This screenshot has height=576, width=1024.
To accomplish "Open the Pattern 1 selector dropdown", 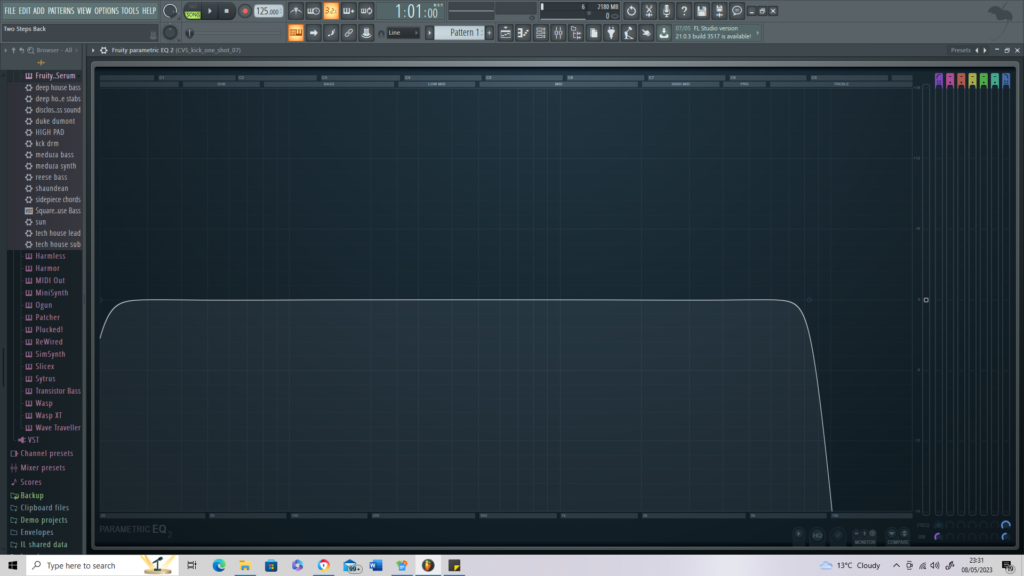I will [460, 33].
